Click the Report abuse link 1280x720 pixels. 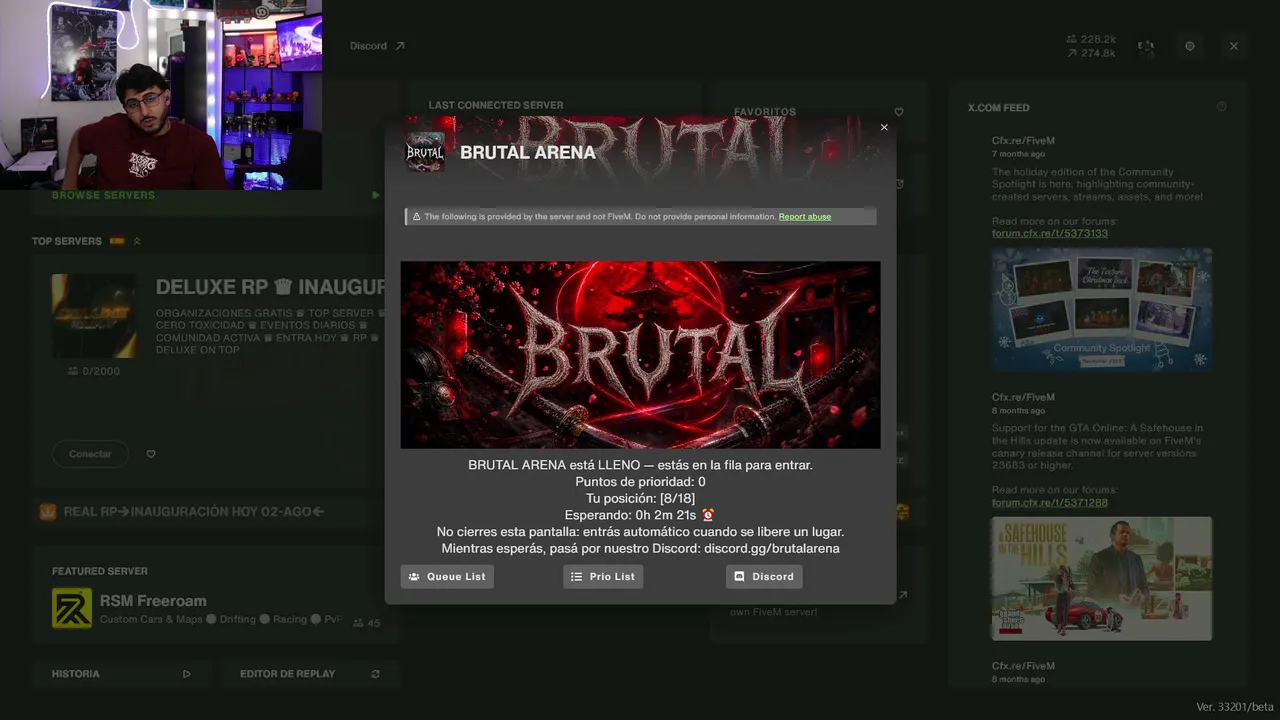click(805, 217)
